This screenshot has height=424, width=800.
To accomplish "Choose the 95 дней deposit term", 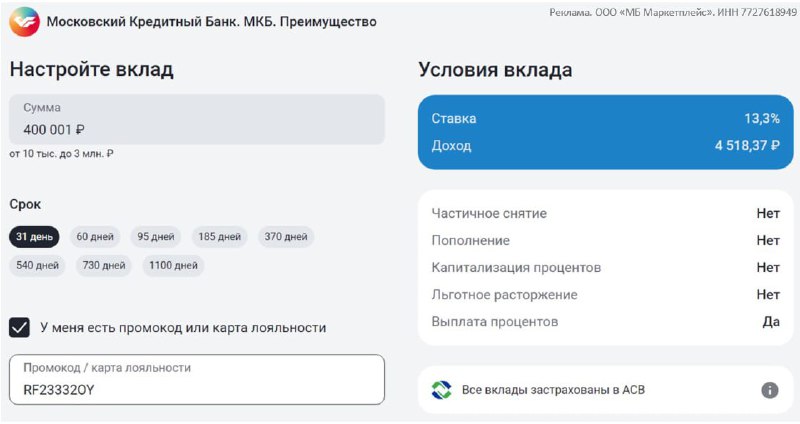I will [x=156, y=237].
